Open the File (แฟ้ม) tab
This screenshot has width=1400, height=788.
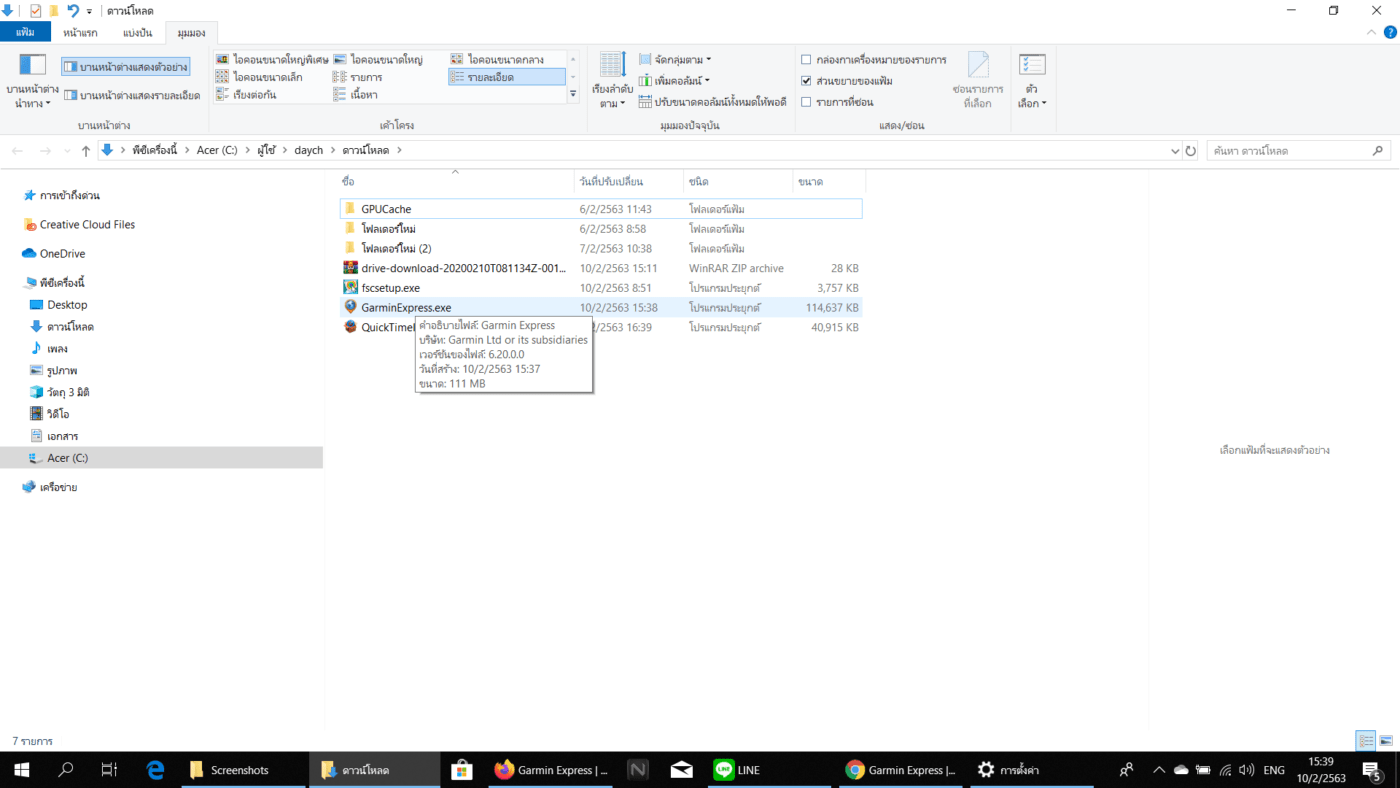pos(25,32)
